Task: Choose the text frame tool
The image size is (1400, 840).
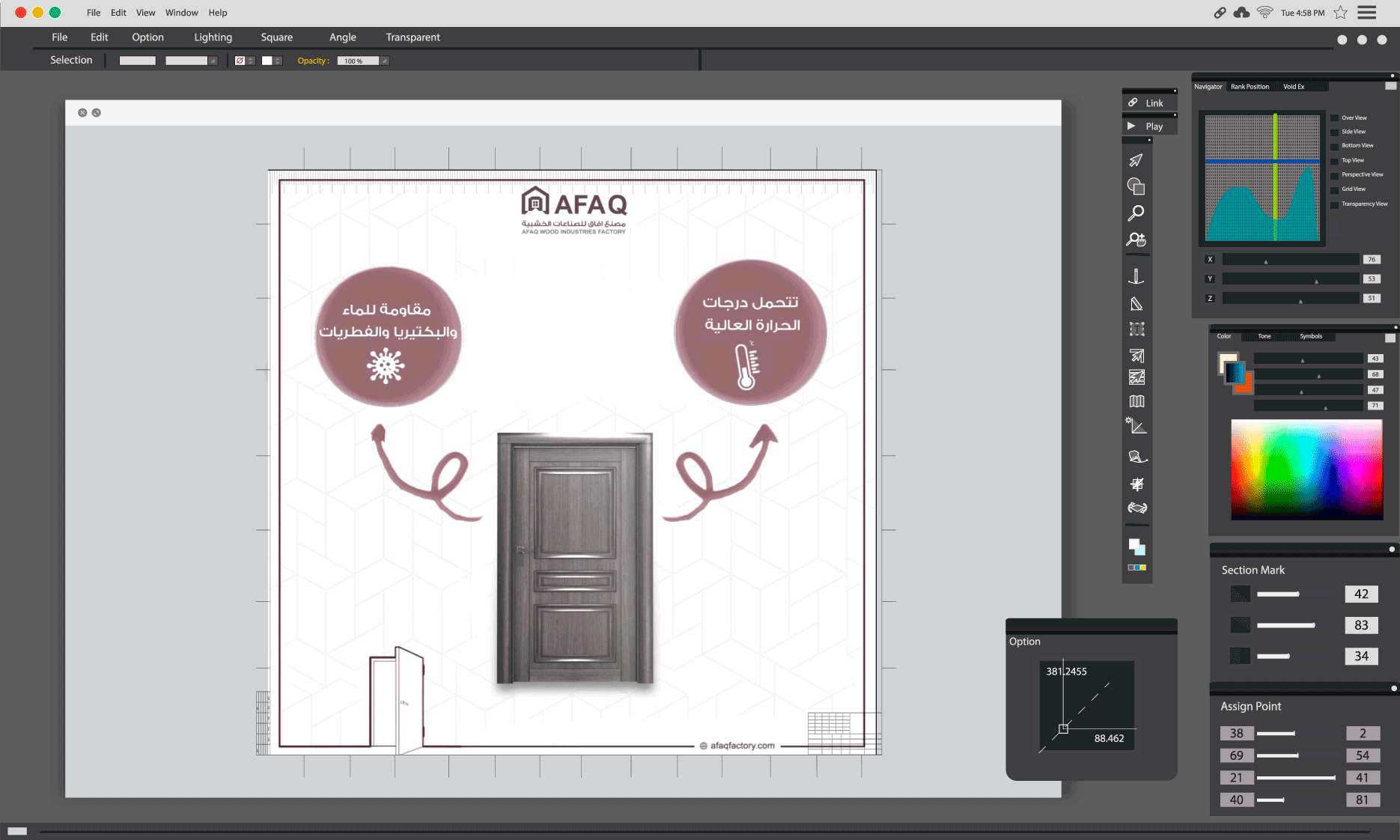Action: click(1136, 329)
